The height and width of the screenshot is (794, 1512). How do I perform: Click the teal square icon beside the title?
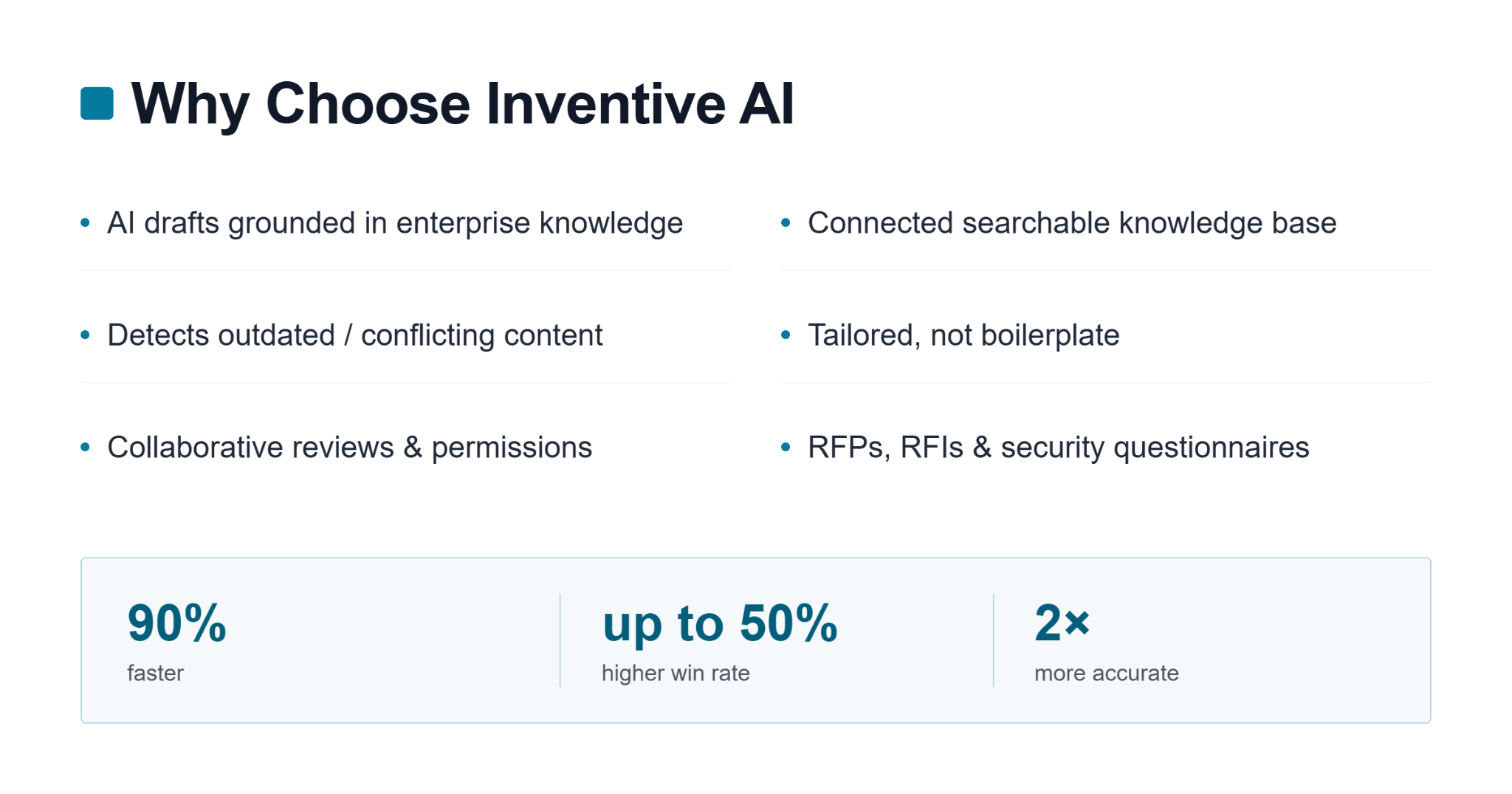pos(97,103)
